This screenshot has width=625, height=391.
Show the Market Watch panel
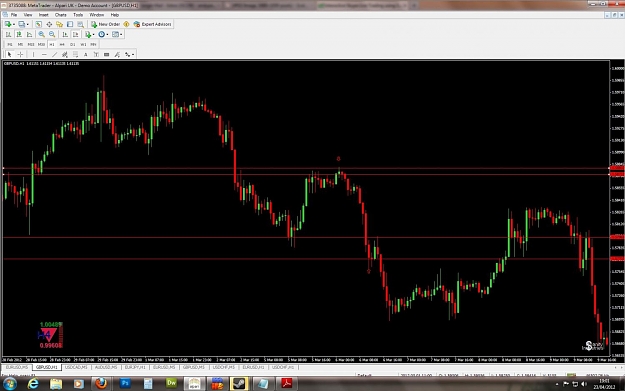(x=39, y=24)
